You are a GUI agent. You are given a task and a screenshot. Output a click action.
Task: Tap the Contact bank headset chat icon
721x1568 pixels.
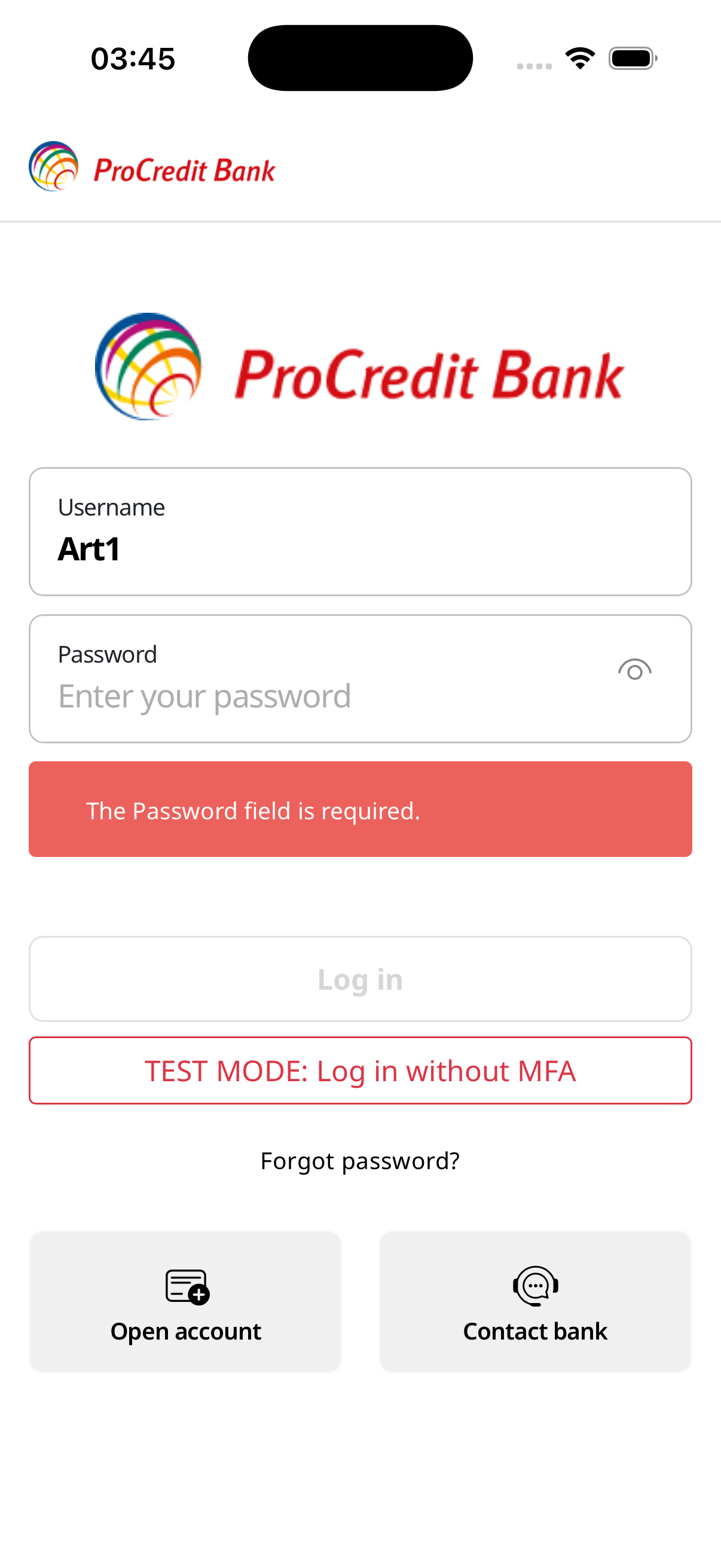tap(536, 1286)
